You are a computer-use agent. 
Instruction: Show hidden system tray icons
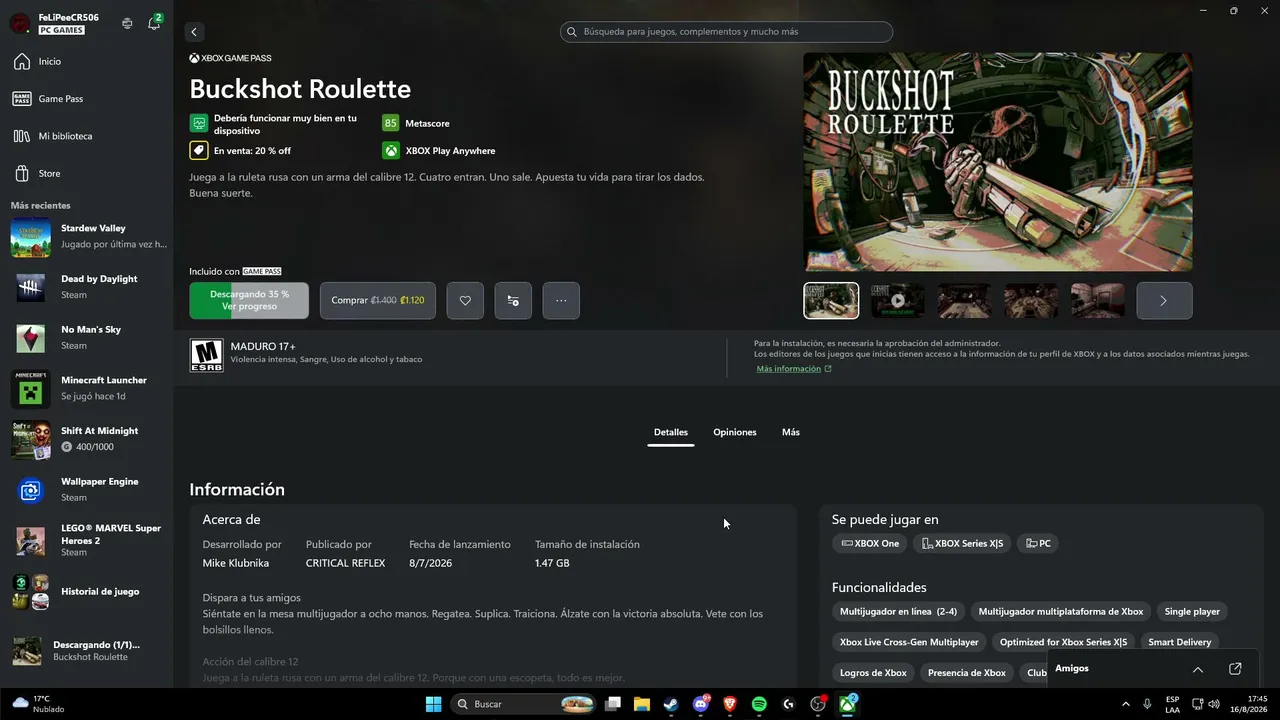[1126, 704]
